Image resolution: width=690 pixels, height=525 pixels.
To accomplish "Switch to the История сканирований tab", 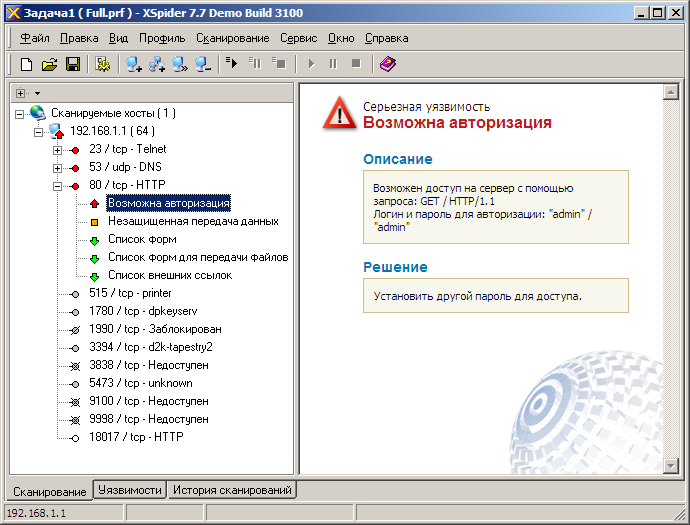I will point(232,490).
